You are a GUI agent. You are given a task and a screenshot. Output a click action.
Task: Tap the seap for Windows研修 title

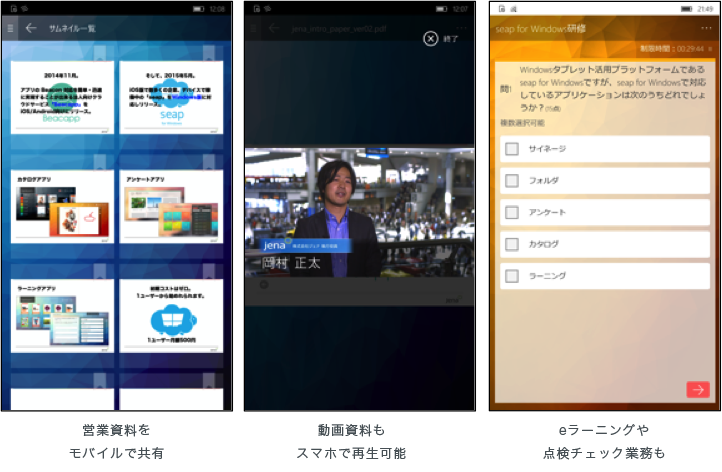(x=541, y=29)
